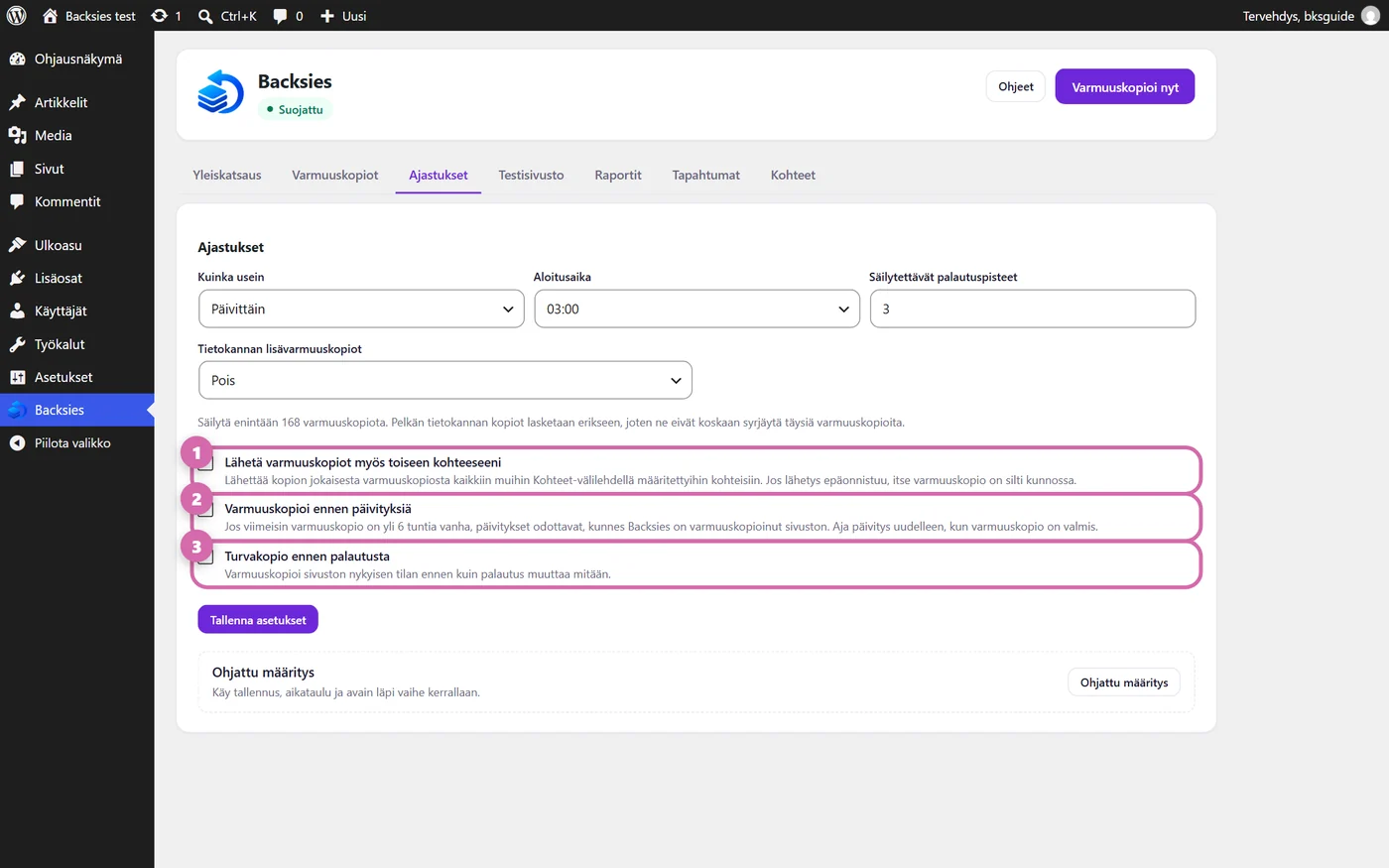The image size is (1389, 868).
Task: Open the Testisivusto tab
Action: tap(531, 175)
